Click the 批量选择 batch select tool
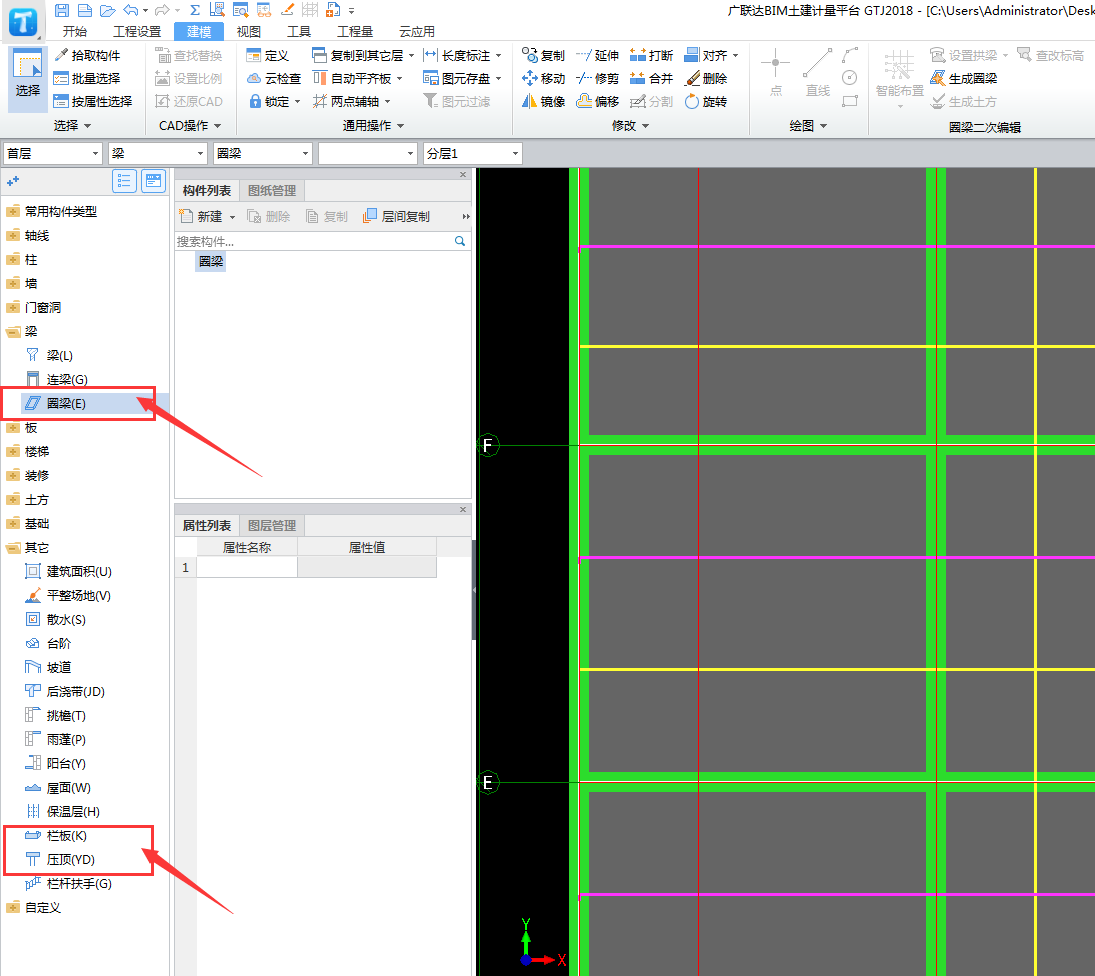This screenshot has height=976, width=1095. [87, 78]
